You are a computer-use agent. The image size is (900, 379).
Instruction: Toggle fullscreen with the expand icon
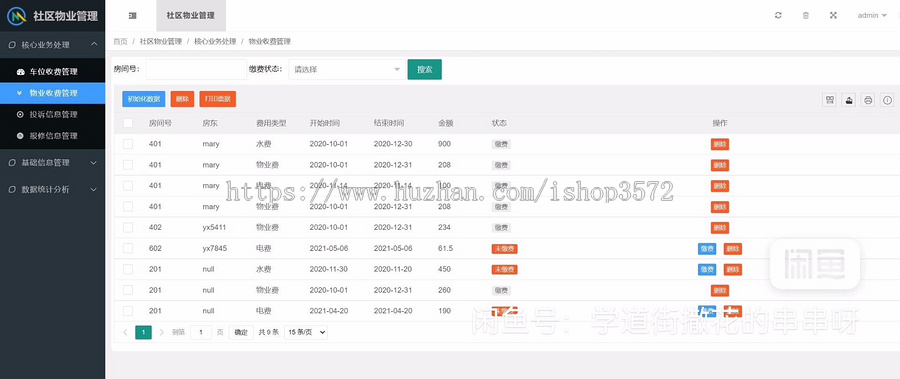point(833,16)
